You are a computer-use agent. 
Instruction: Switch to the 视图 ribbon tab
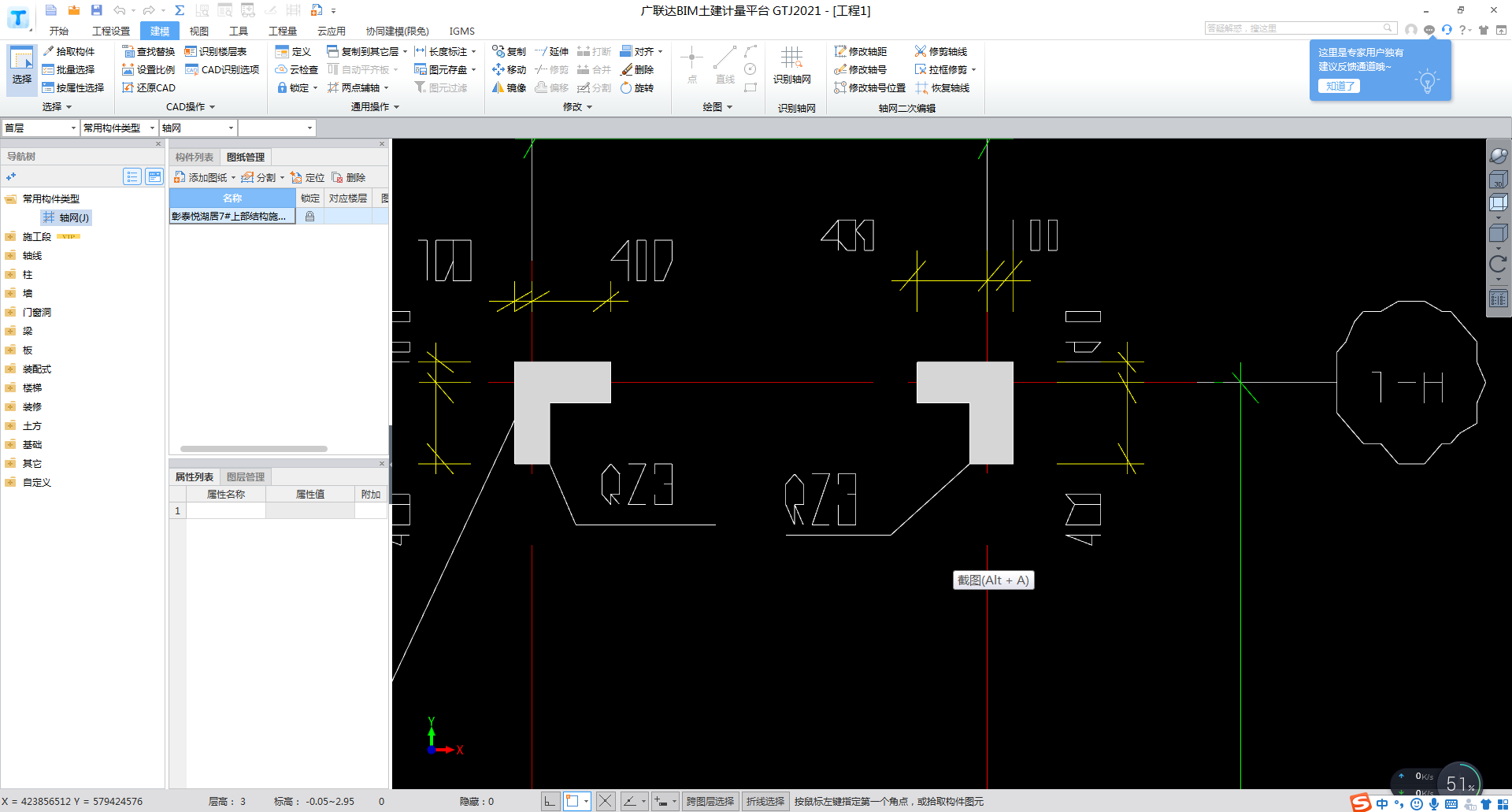point(198,31)
